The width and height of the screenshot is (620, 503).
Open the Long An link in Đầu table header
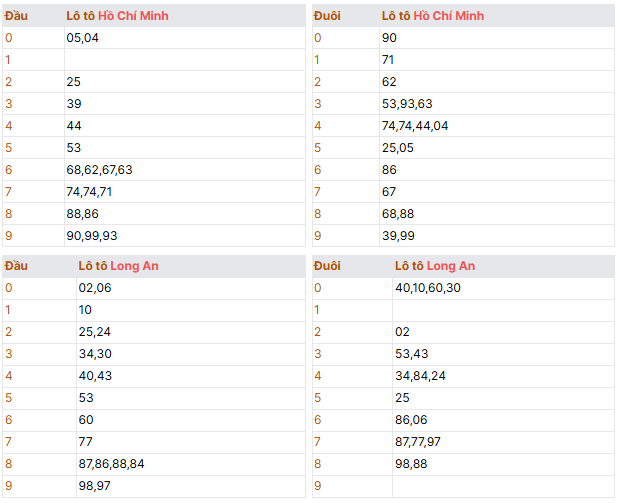(134, 266)
